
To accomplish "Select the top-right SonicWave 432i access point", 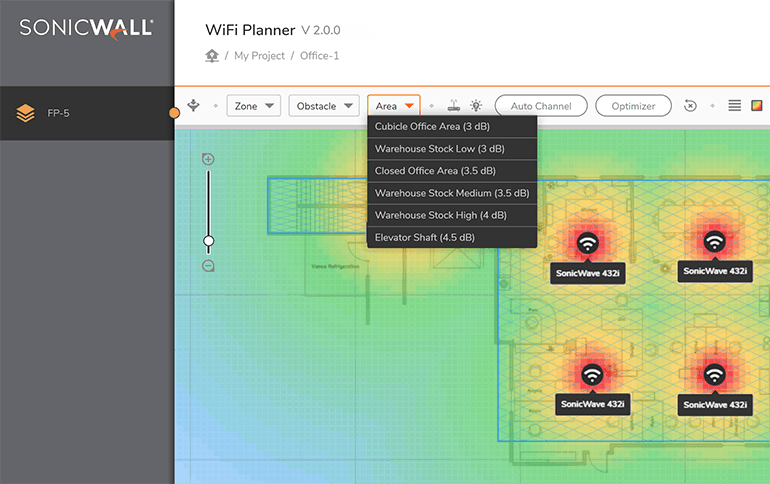I will pos(715,242).
